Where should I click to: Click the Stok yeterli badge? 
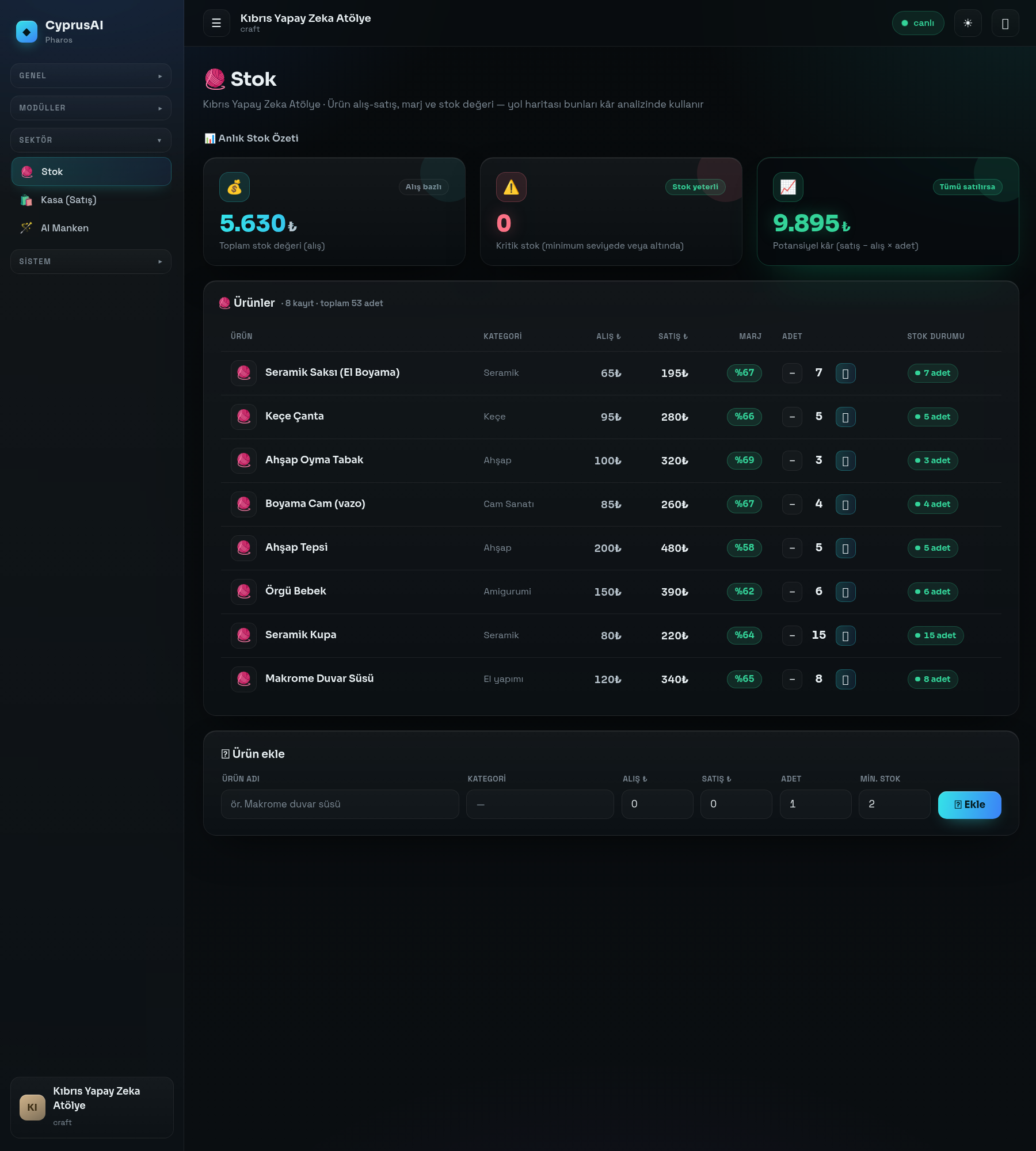[695, 187]
